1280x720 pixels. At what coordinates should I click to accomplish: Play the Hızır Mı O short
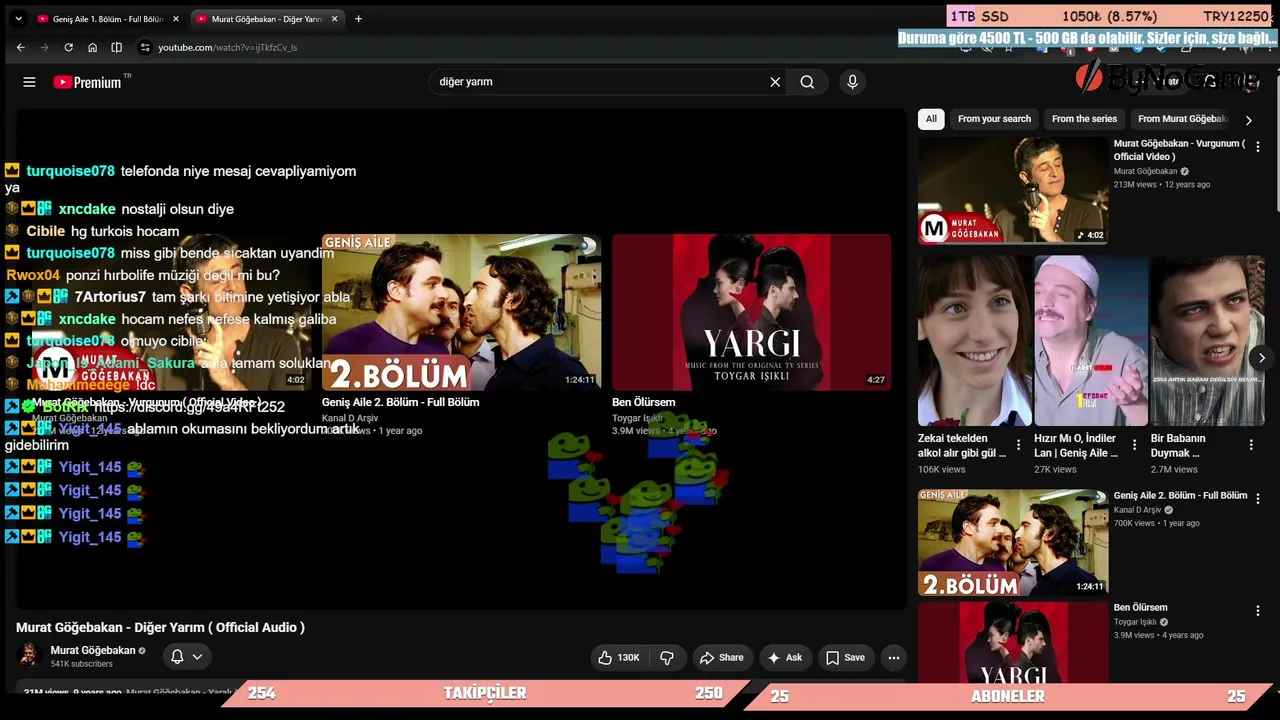point(1091,340)
